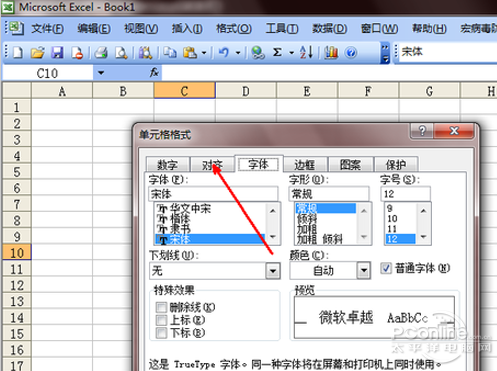Expand the Name Box dropdown arrow

coord(101,73)
